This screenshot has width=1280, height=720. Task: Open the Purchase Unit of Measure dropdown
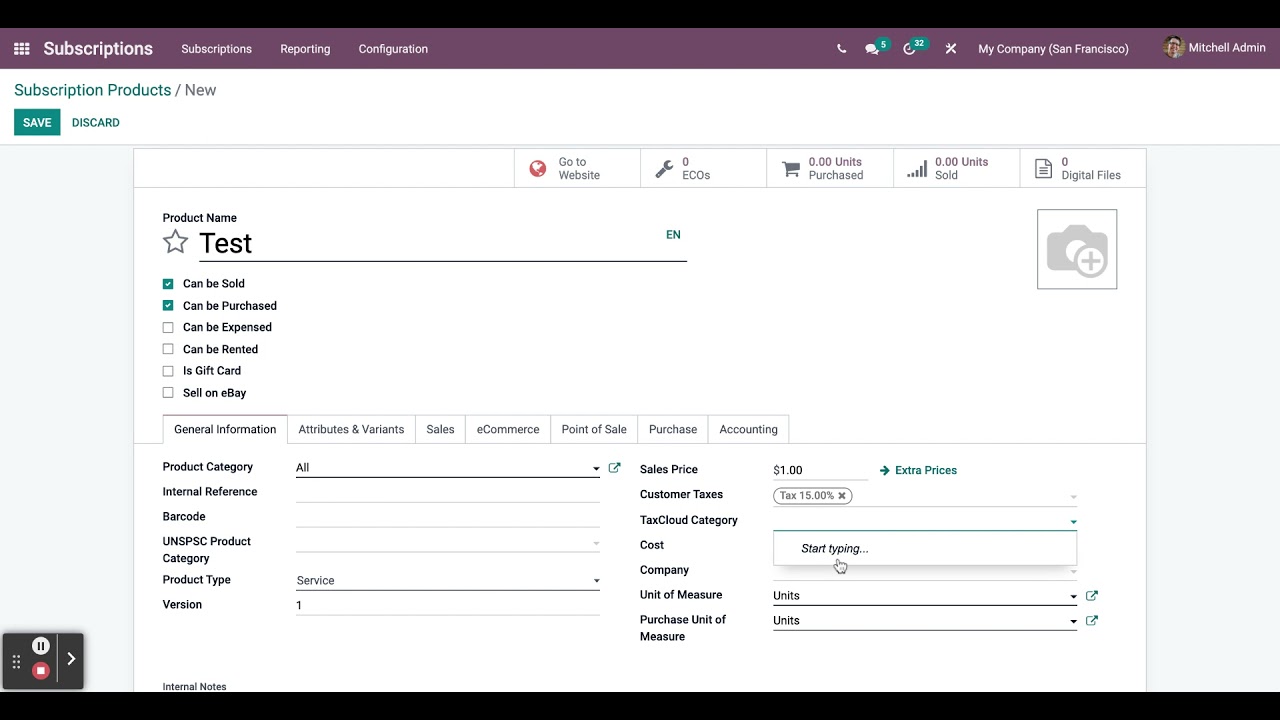(925, 621)
